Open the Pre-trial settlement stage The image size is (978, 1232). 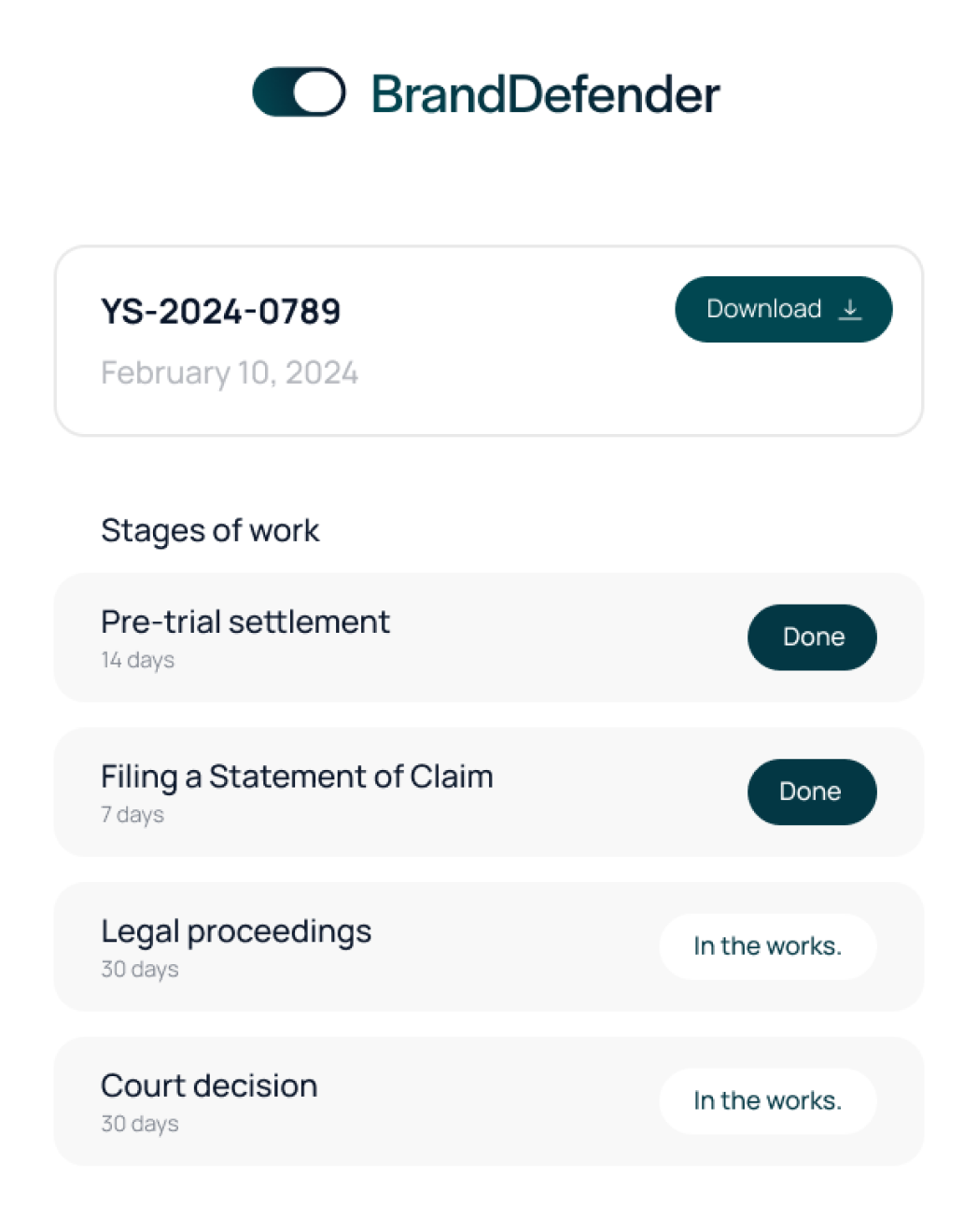(x=245, y=622)
